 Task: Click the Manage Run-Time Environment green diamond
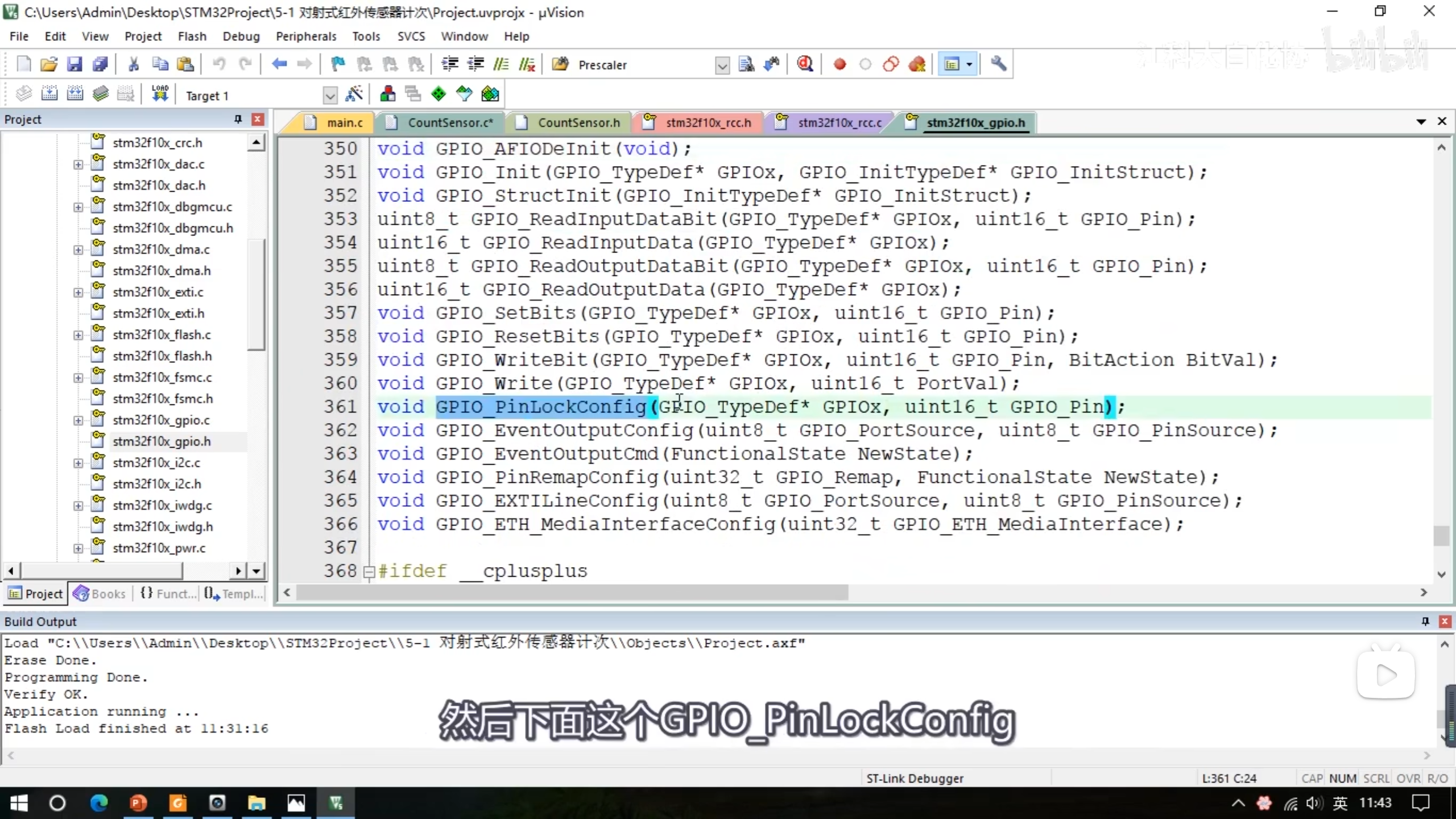[439, 94]
